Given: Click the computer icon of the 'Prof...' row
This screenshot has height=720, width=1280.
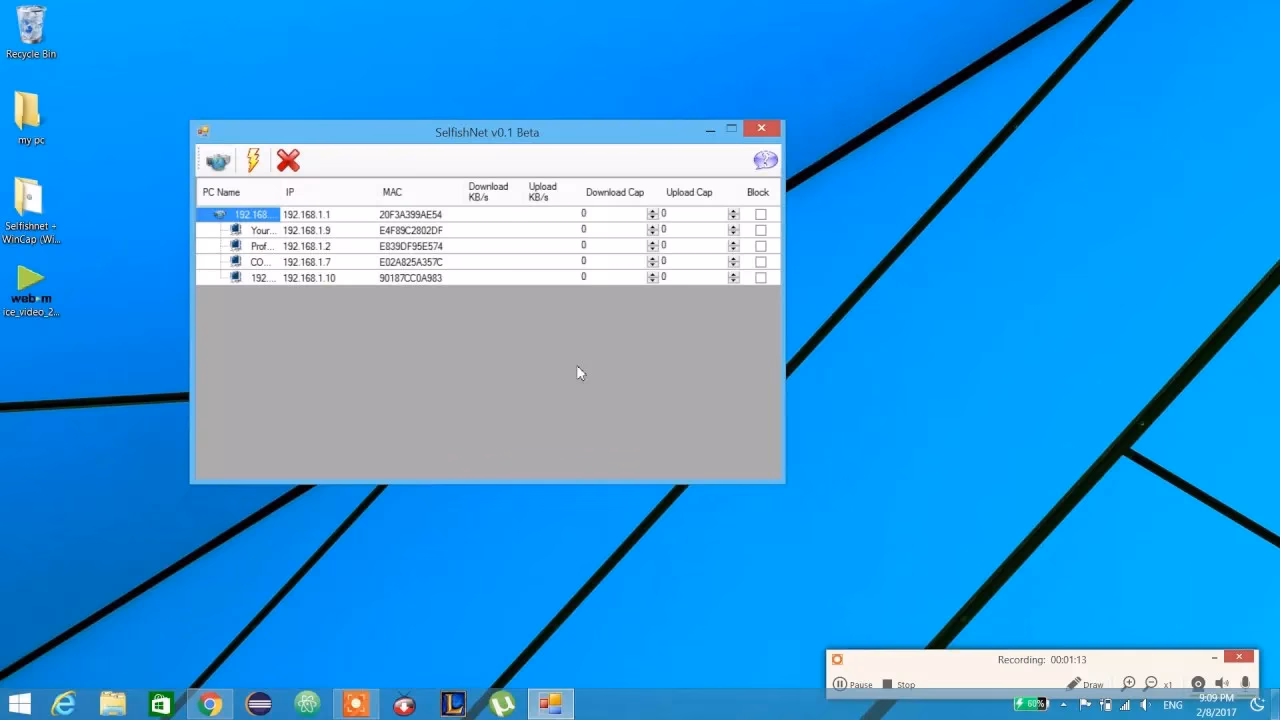Looking at the screenshot, I should 236,246.
